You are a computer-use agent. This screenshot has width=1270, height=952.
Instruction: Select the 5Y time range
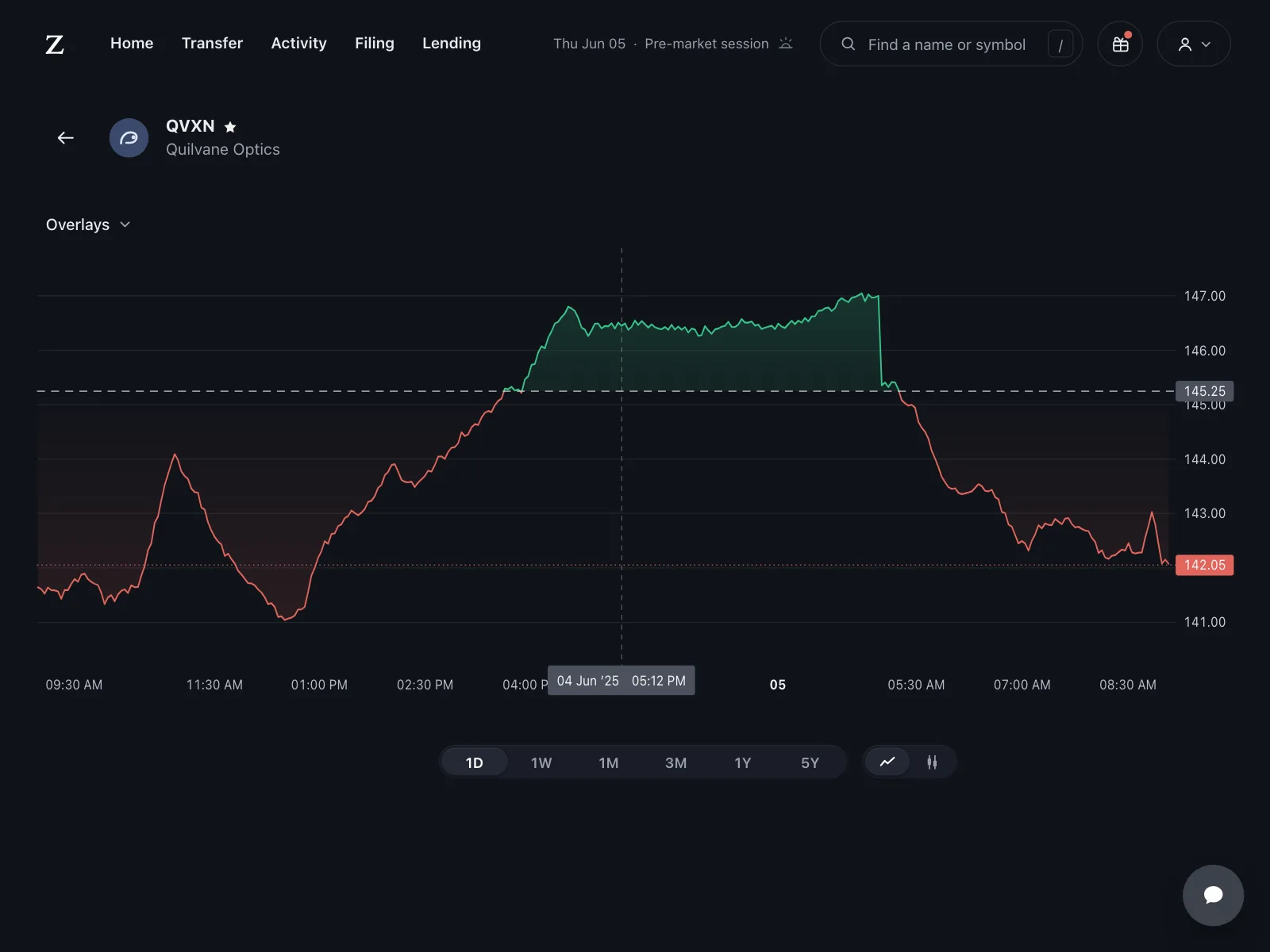click(x=810, y=762)
